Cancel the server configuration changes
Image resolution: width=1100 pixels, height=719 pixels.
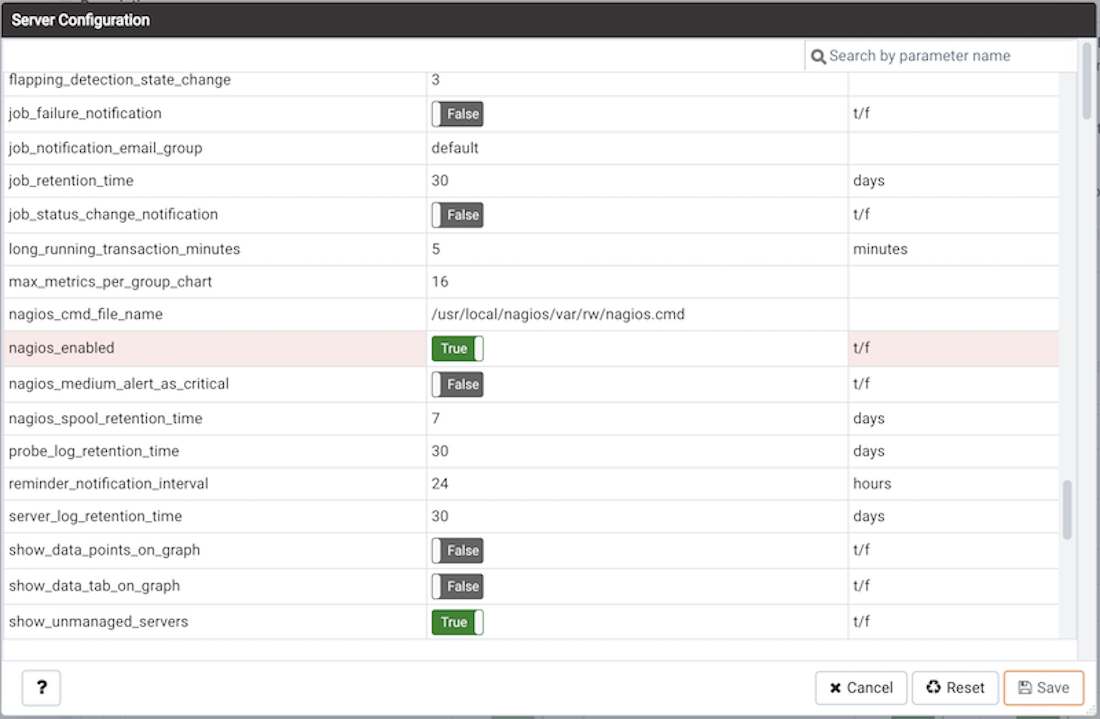click(861, 687)
